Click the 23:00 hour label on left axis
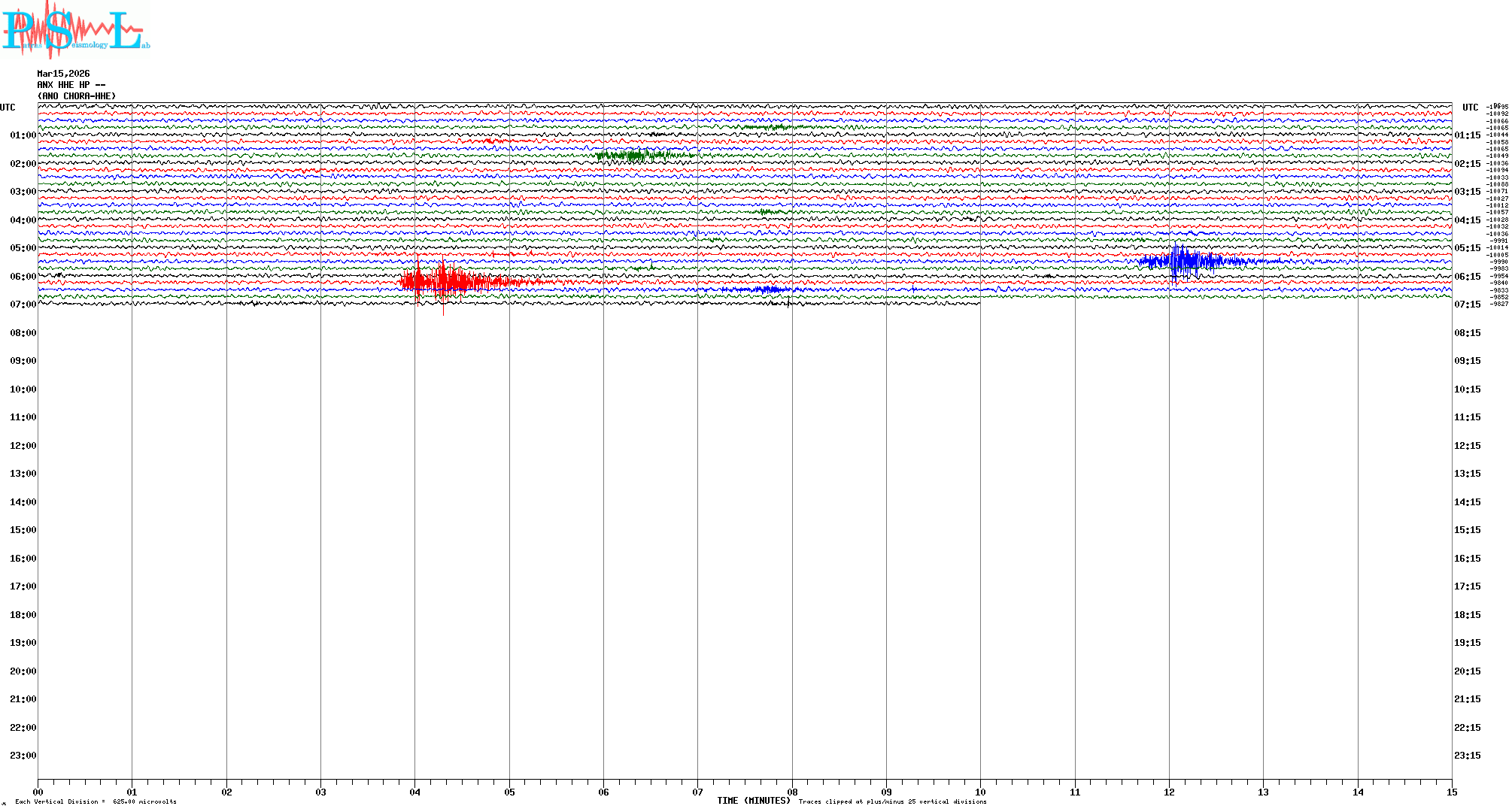1512x812 pixels. [x=23, y=756]
